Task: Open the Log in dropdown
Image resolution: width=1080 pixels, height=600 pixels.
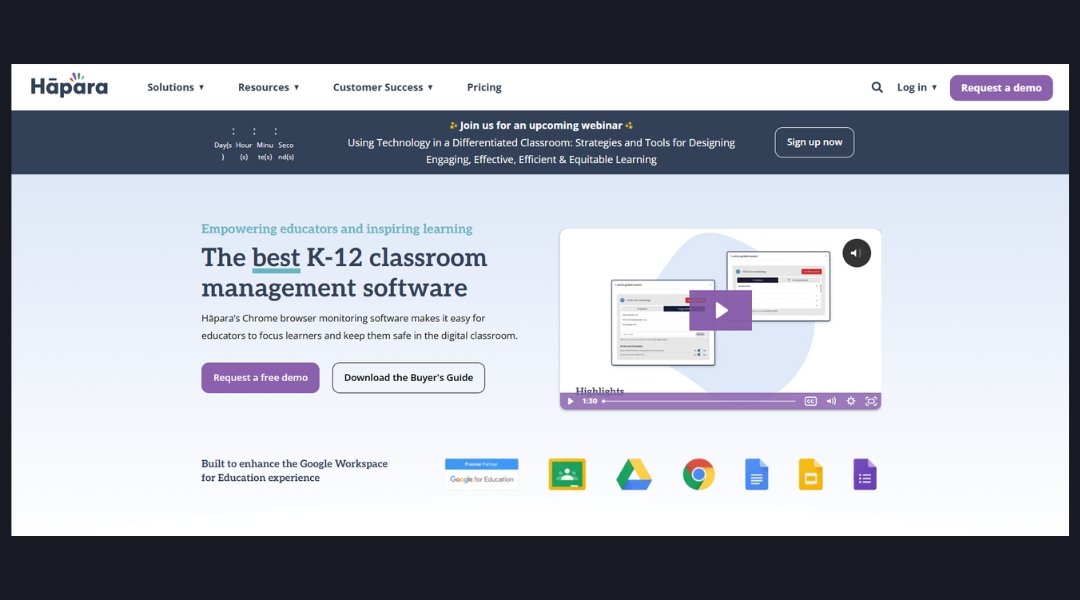Action: click(917, 87)
